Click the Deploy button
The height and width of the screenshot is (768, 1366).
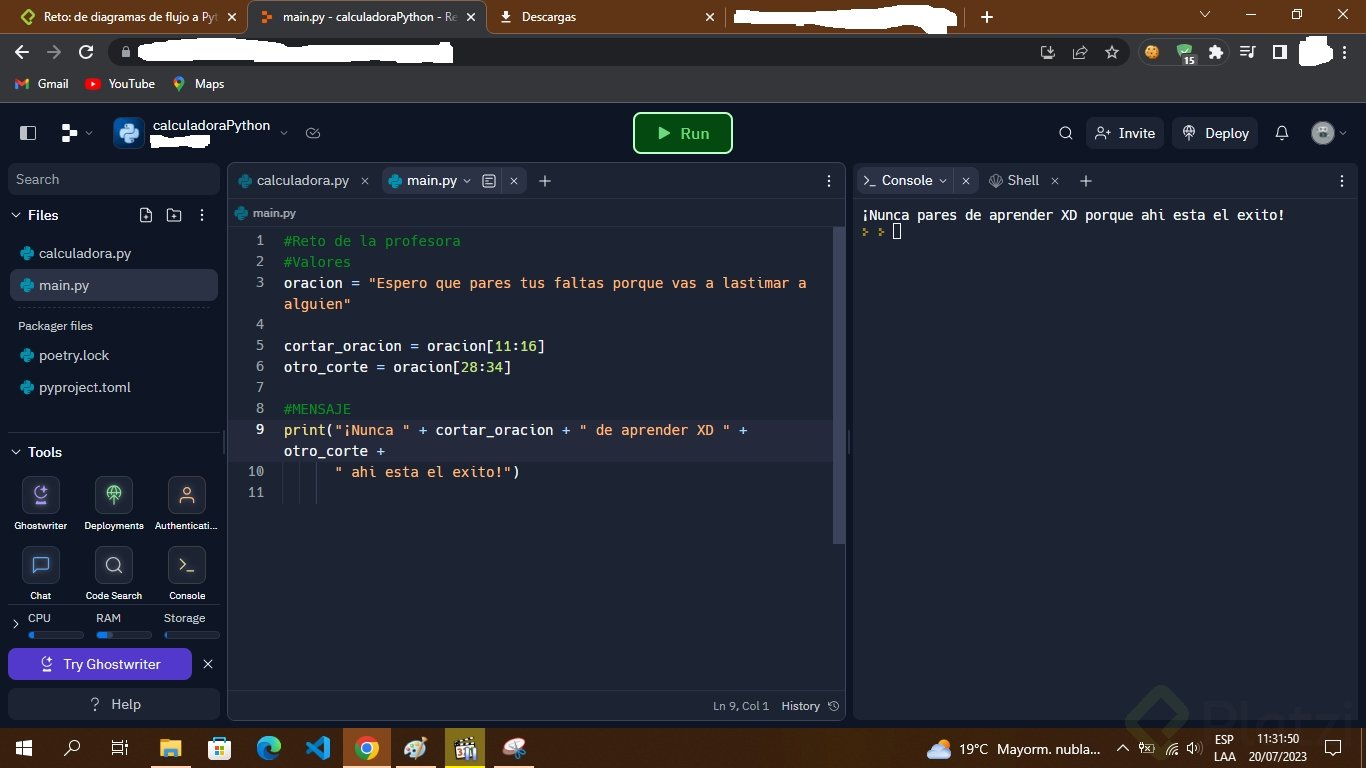1216,133
